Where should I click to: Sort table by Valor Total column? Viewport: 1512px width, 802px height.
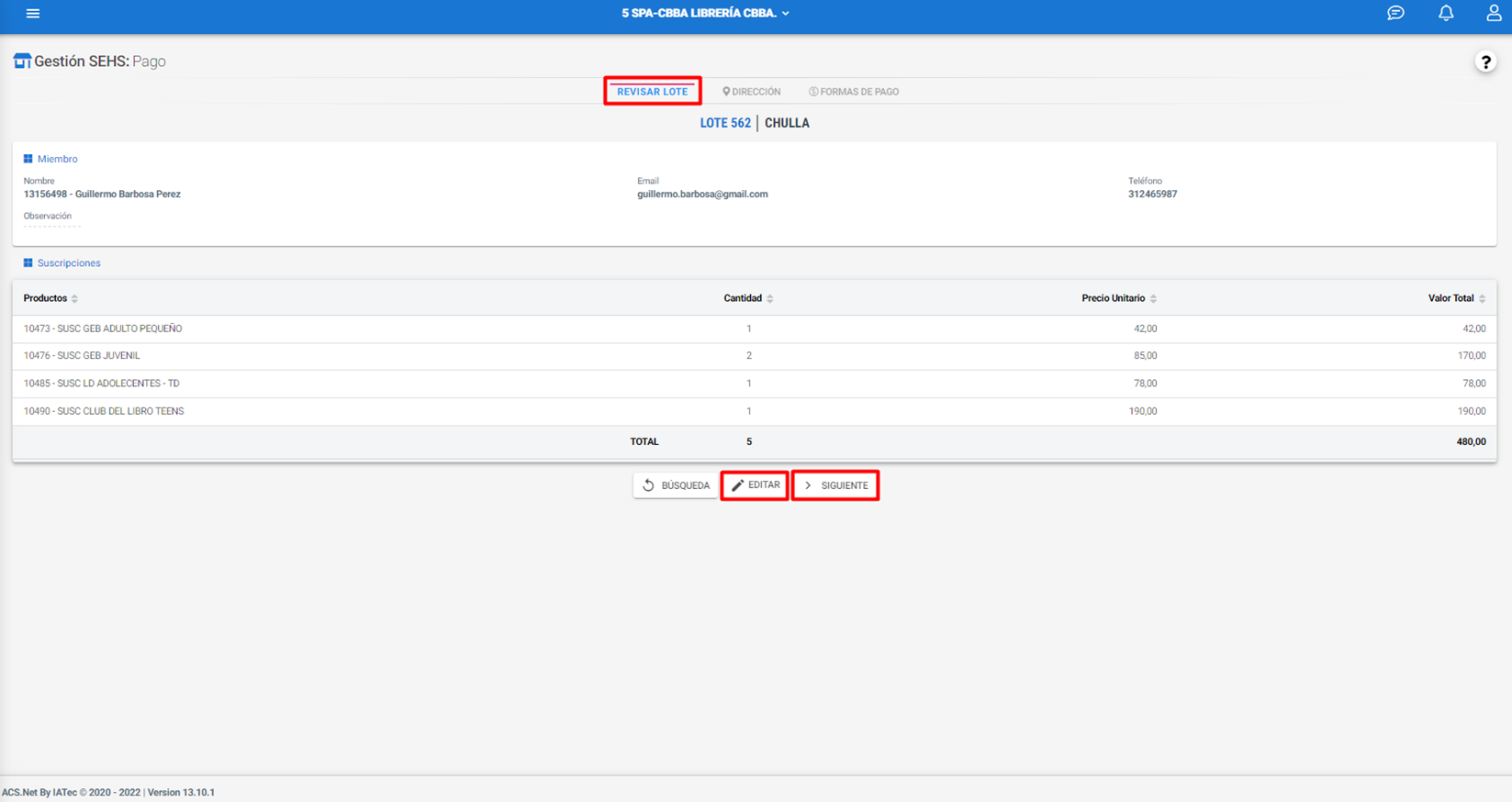1457,298
